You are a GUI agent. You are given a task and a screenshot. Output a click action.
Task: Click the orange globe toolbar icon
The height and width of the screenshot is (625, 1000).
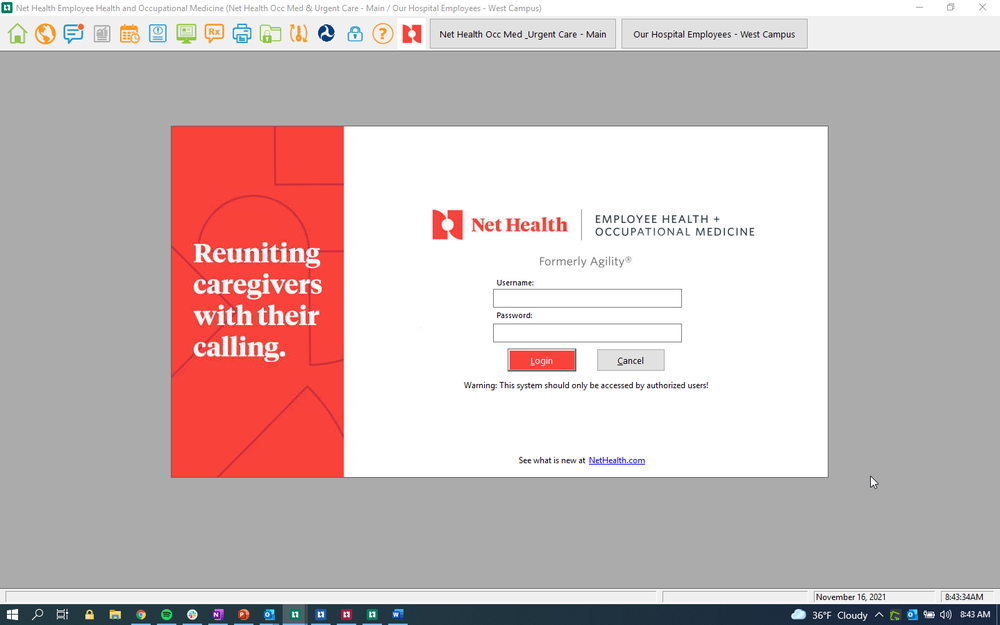[x=45, y=34]
